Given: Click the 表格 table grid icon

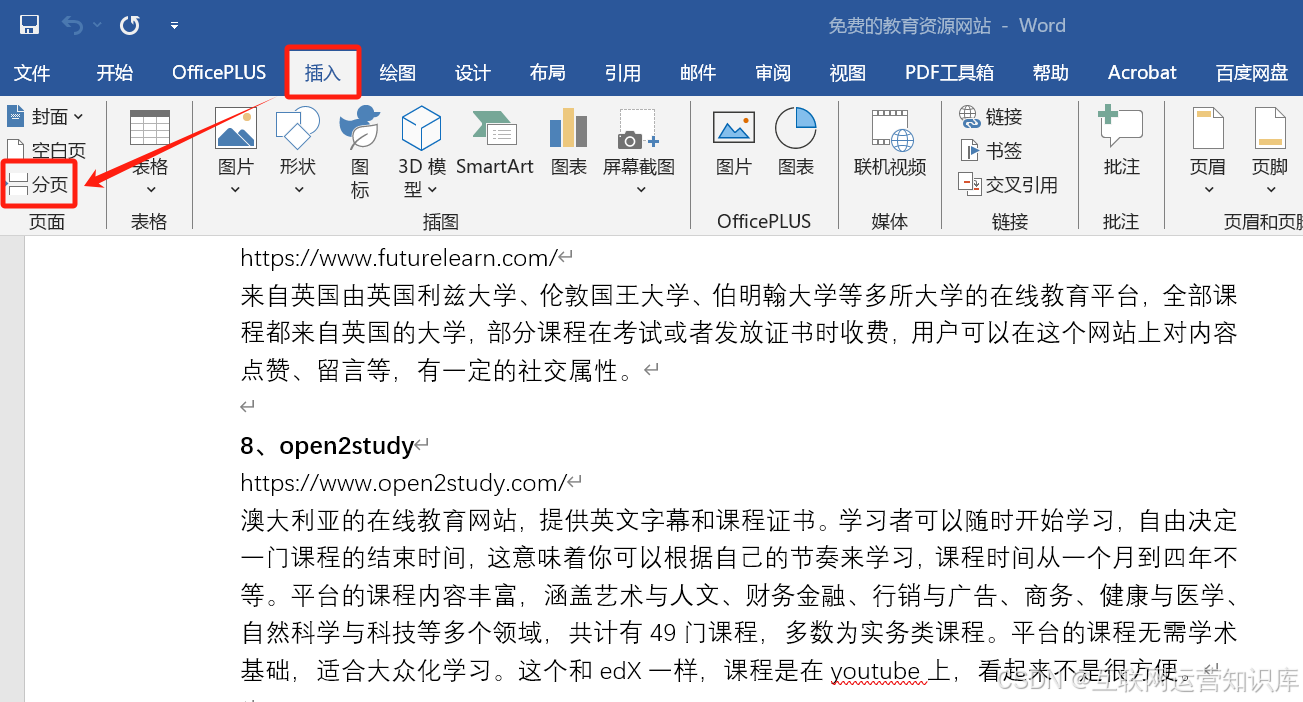Looking at the screenshot, I should [x=150, y=128].
